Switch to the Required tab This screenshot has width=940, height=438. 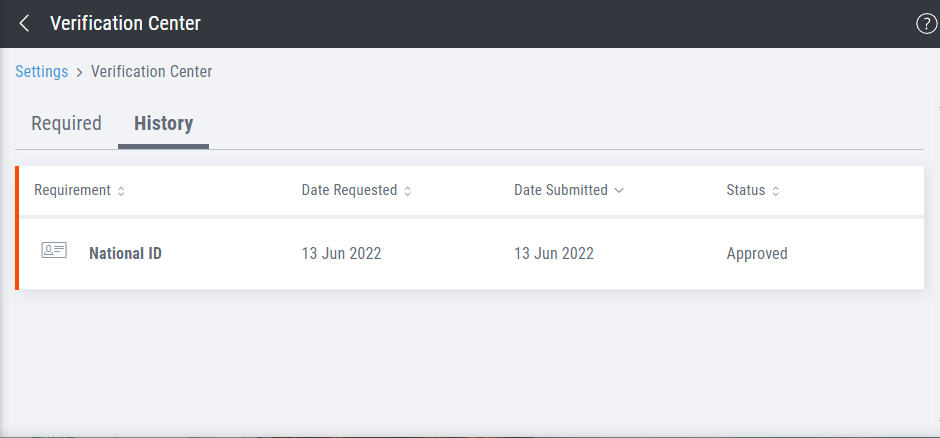[x=67, y=124]
